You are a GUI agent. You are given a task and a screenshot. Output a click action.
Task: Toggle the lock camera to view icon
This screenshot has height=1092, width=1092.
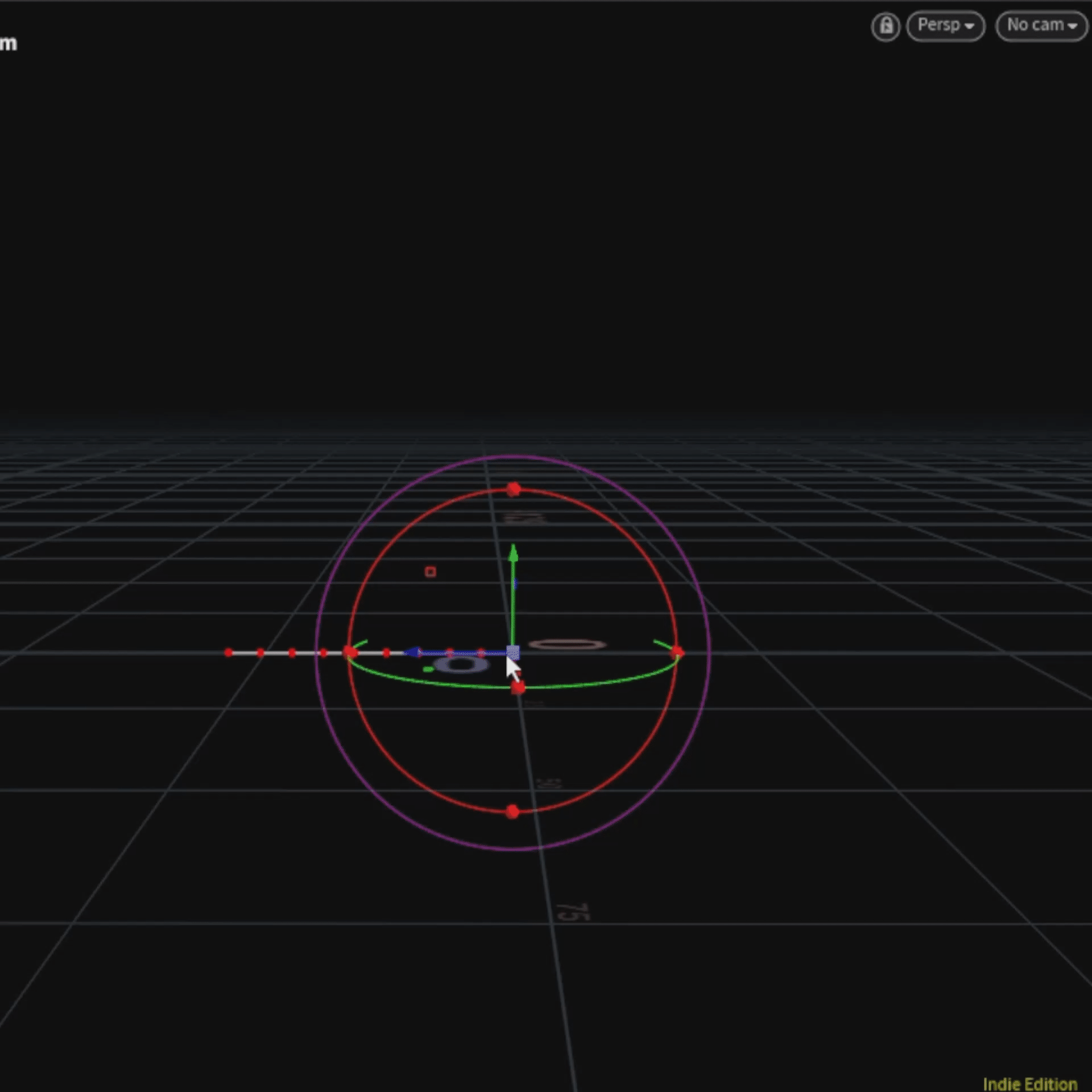(886, 26)
